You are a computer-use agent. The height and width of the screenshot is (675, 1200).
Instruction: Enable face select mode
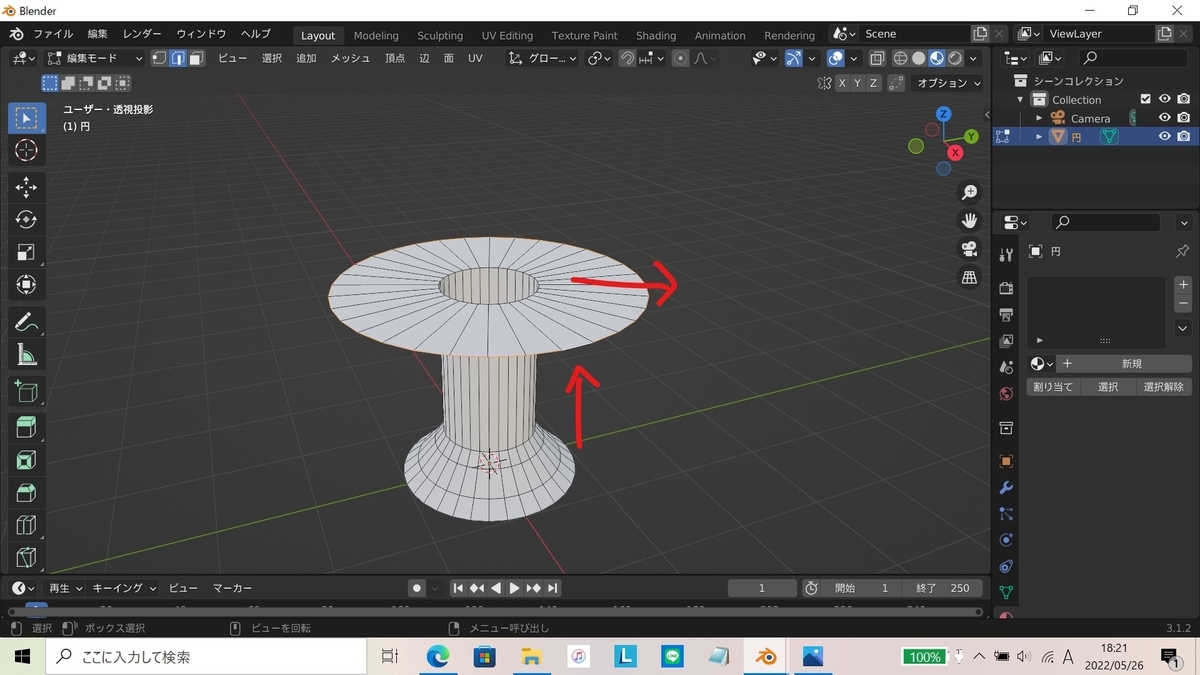tap(197, 59)
